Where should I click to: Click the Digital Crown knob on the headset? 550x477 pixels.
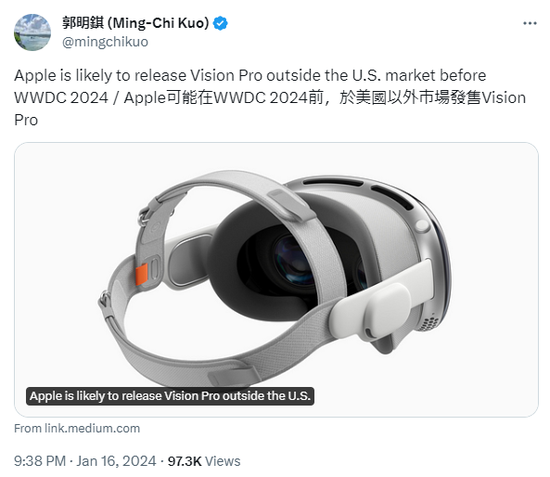point(422,225)
